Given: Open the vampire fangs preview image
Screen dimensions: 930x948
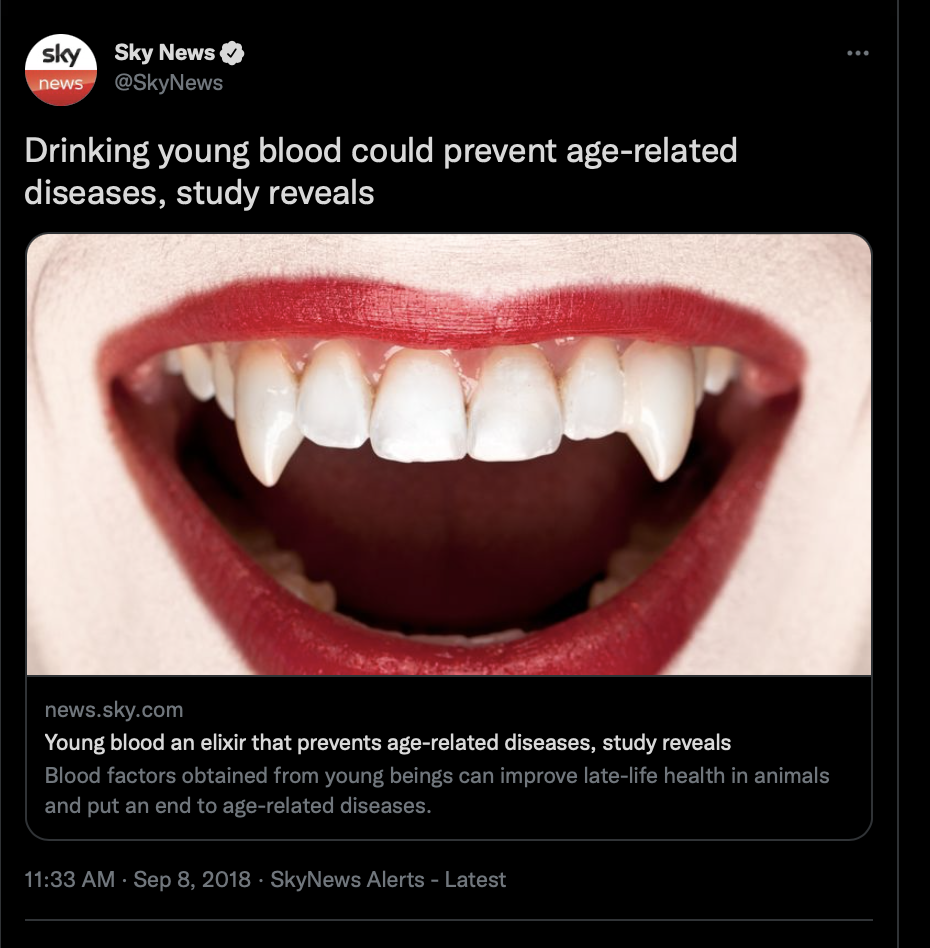Looking at the screenshot, I should tap(449, 454).
